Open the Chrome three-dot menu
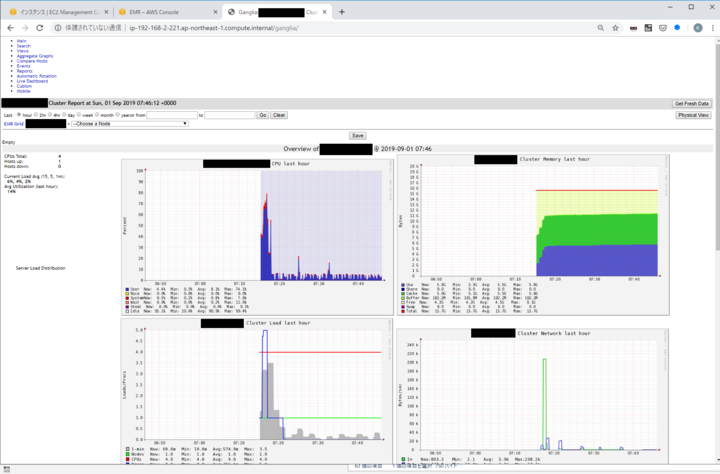The image size is (720, 474). click(x=713, y=28)
